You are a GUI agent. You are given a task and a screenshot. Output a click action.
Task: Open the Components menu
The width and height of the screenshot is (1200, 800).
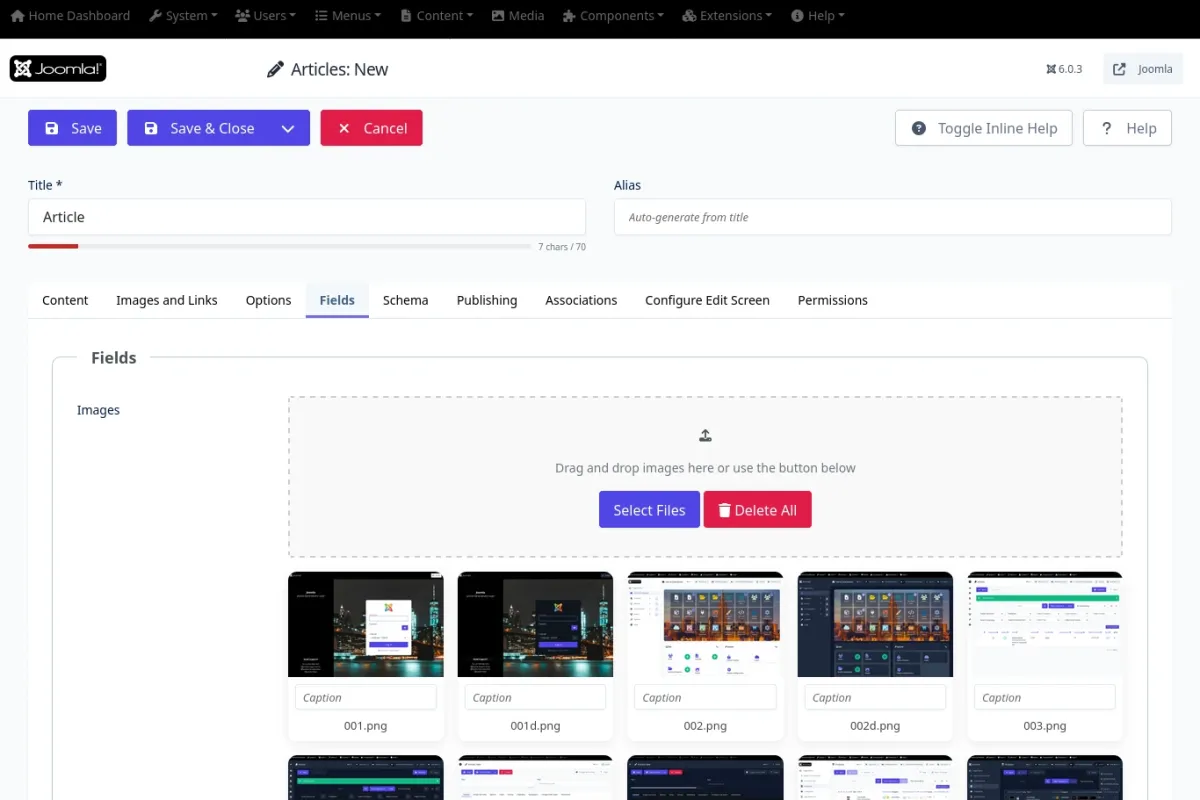coord(614,16)
